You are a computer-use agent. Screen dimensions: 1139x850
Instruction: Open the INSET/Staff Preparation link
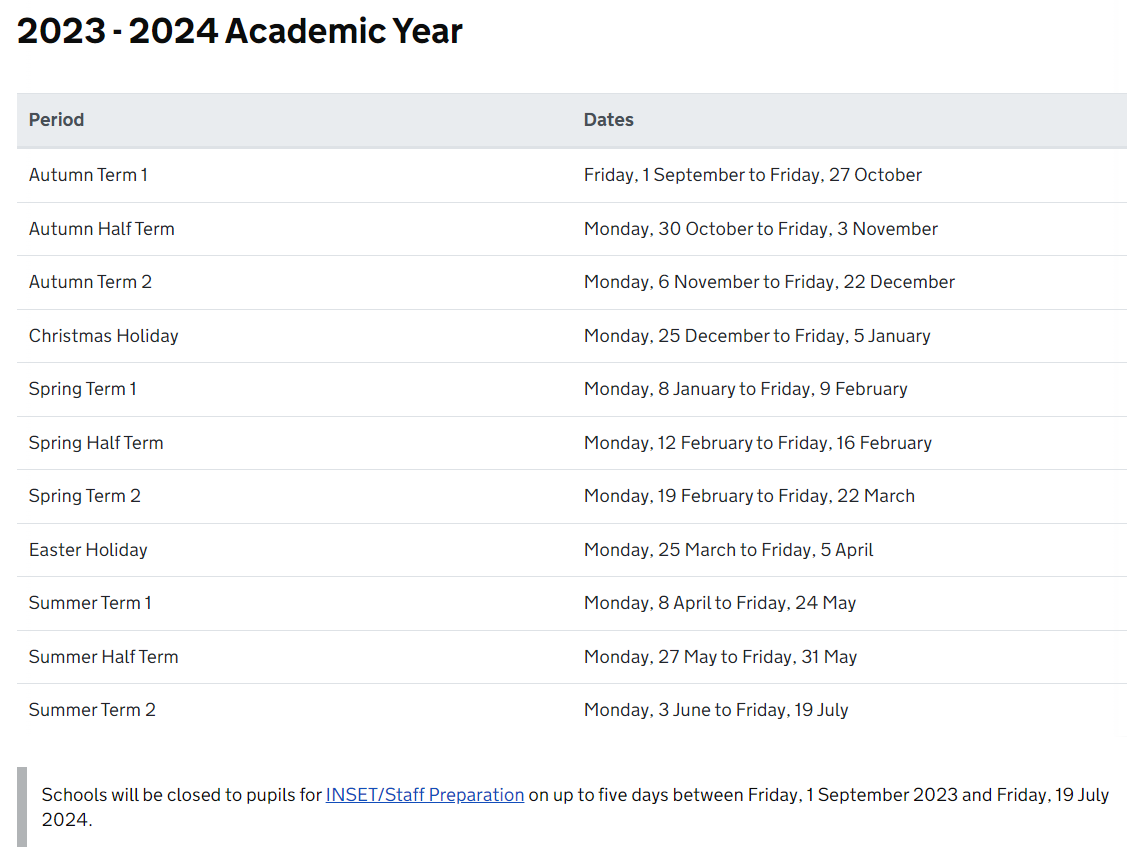tap(425, 795)
